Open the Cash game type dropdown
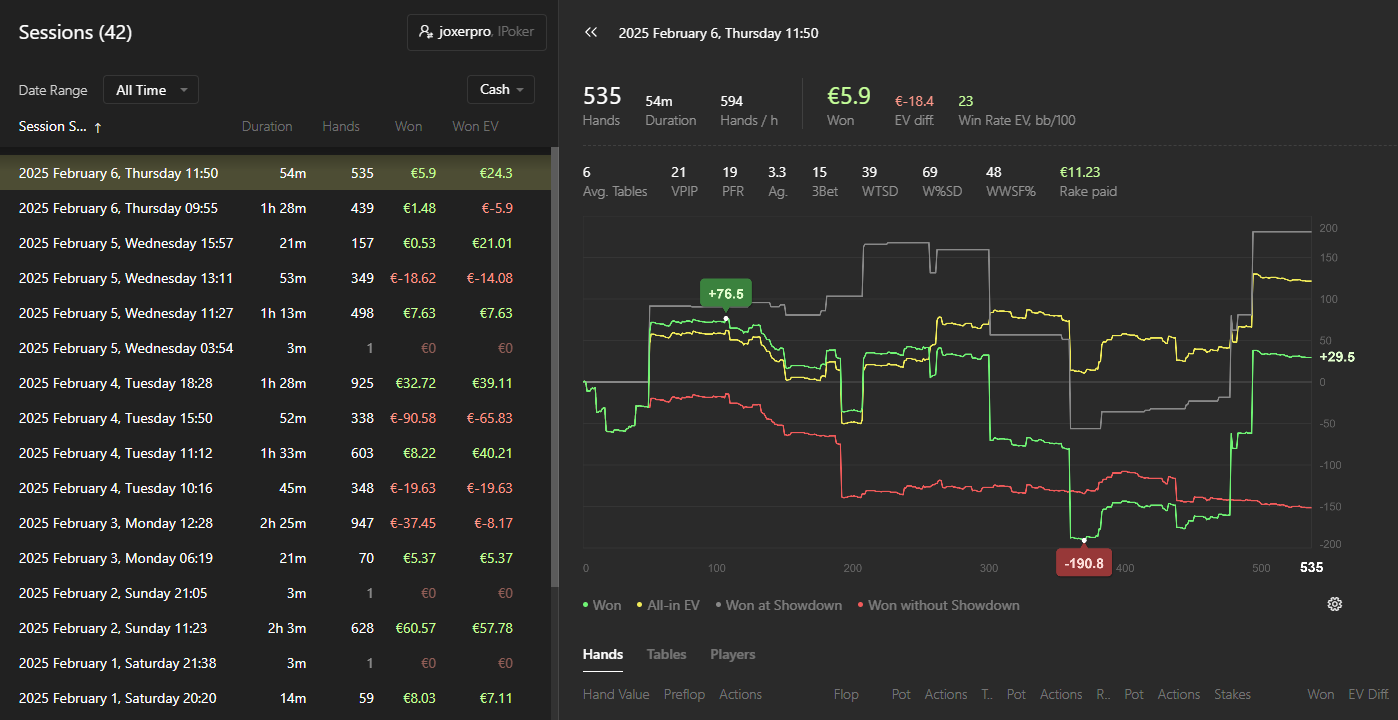The height and width of the screenshot is (720, 1398). pyautogui.click(x=501, y=89)
